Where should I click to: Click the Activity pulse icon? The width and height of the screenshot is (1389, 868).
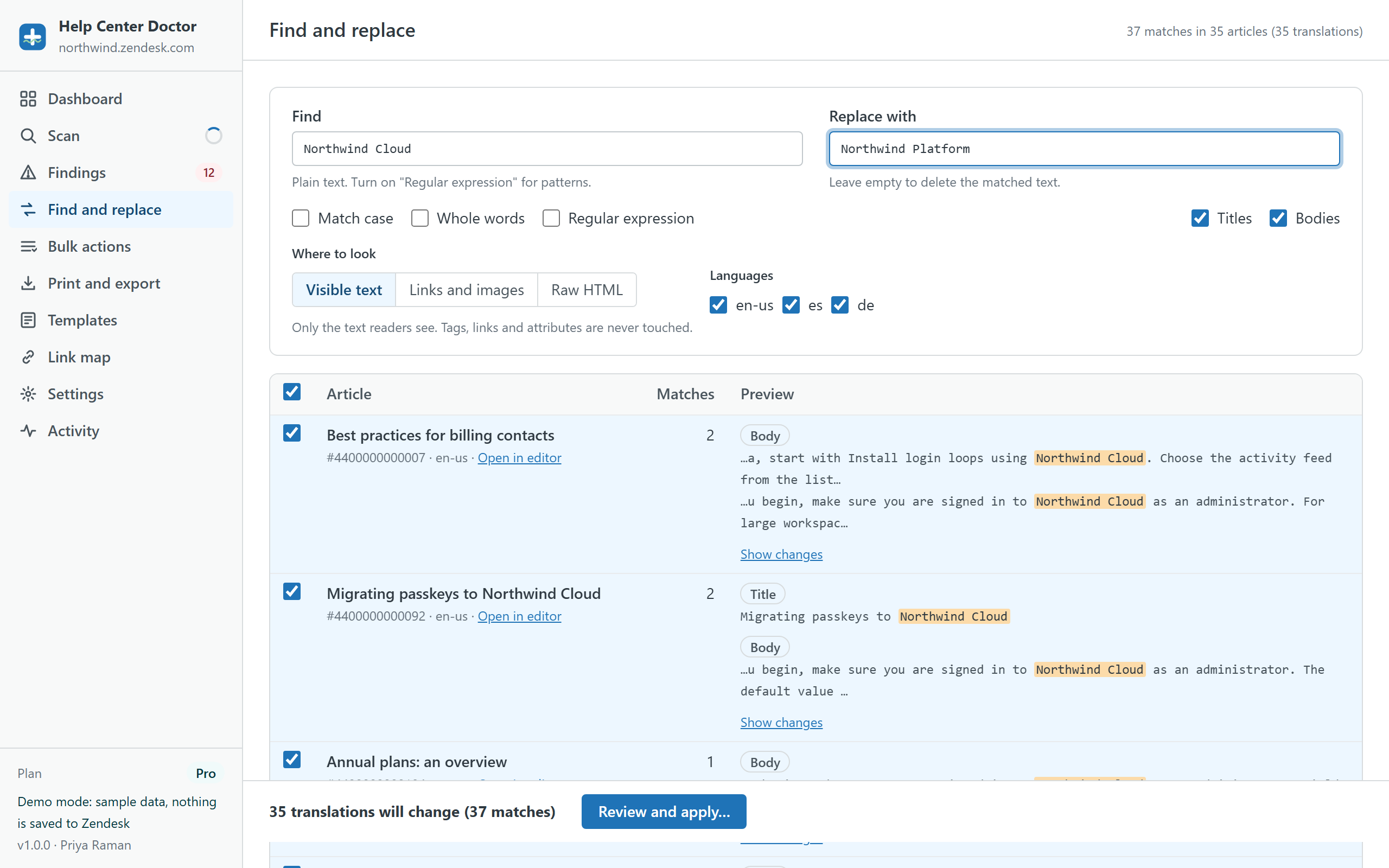click(28, 431)
